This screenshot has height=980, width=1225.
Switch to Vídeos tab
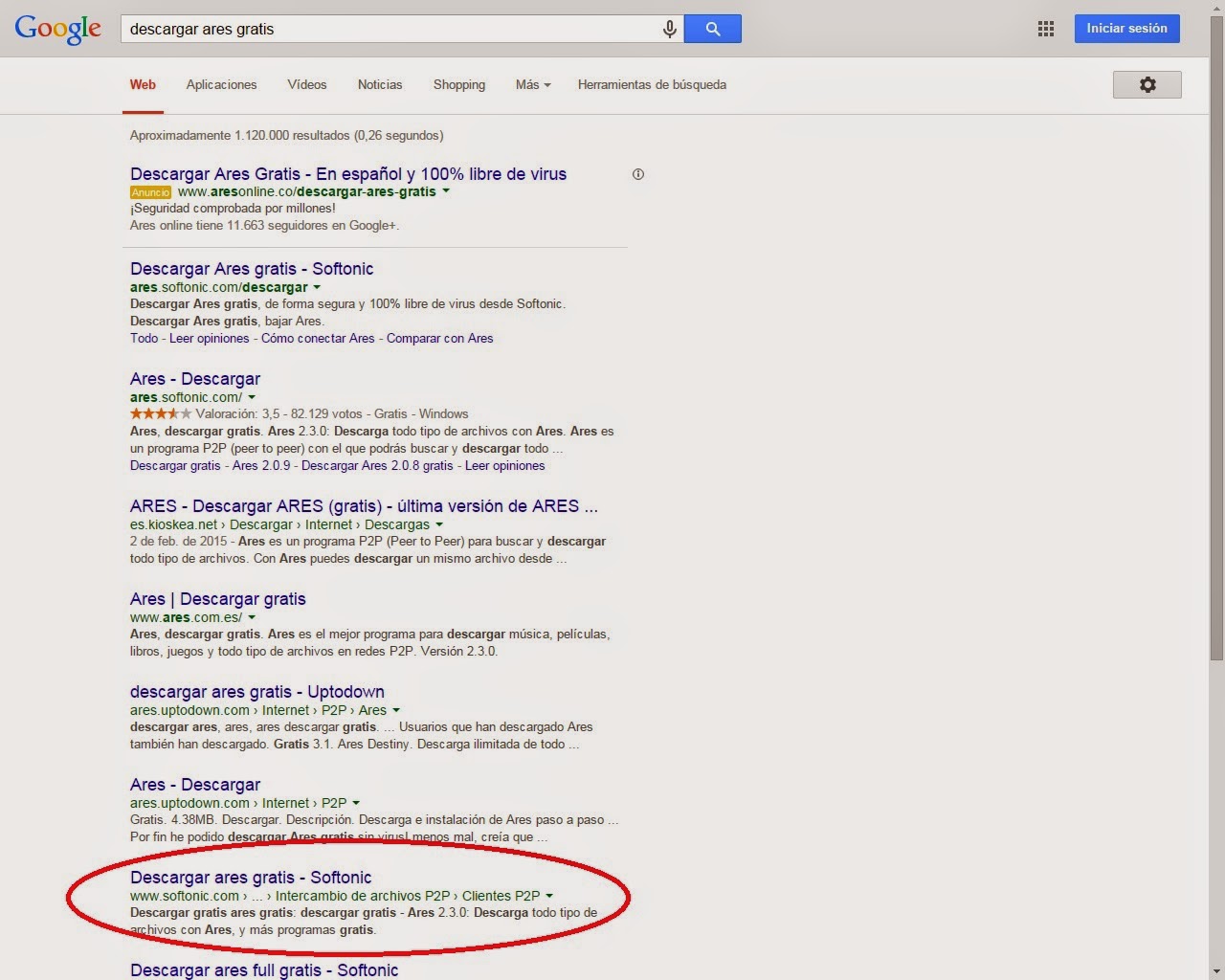pyautogui.click(x=307, y=84)
